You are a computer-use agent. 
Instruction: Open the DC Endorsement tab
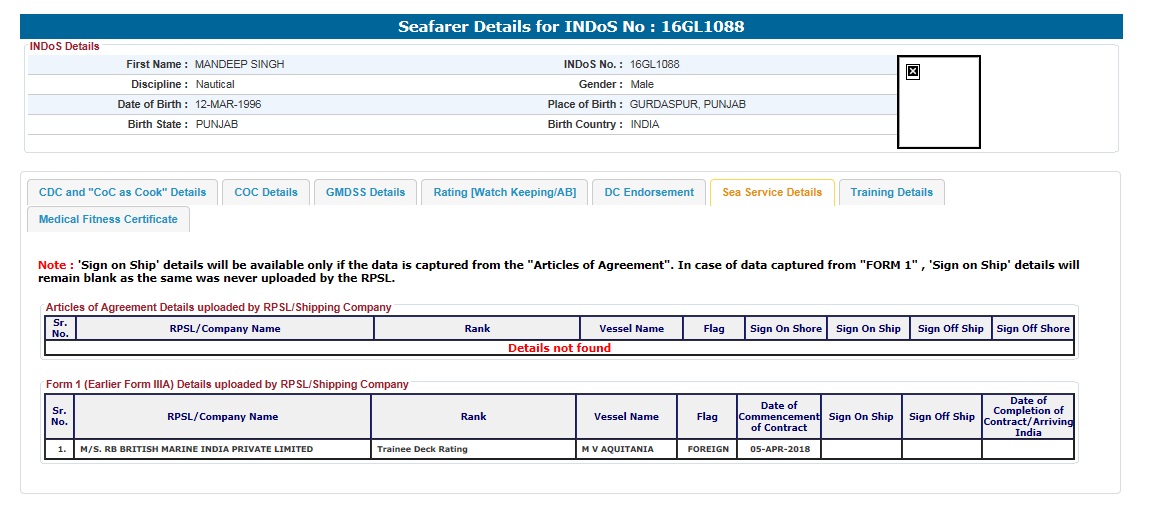tap(649, 192)
